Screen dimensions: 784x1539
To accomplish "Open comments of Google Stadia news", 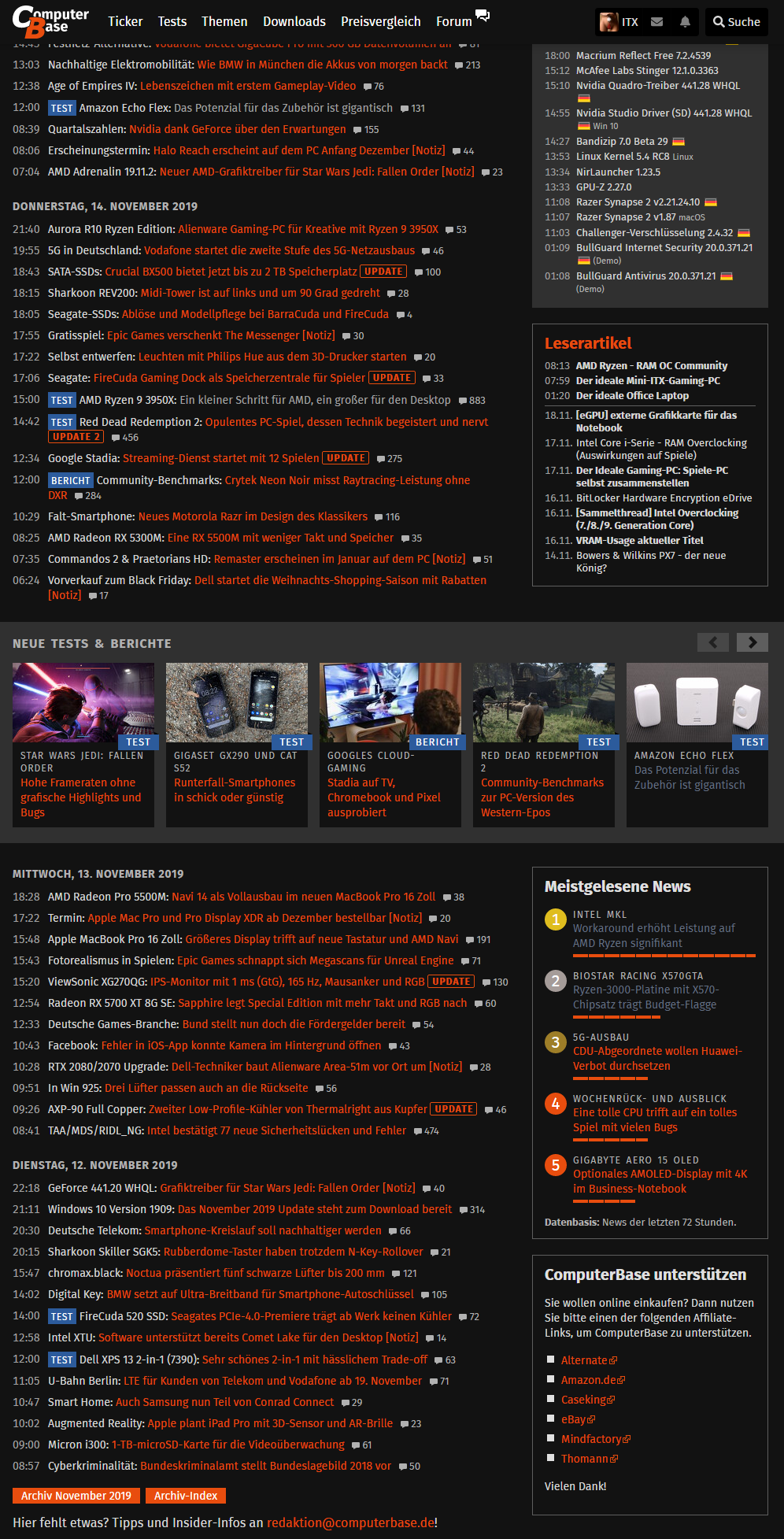I will pyautogui.click(x=390, y=459).
